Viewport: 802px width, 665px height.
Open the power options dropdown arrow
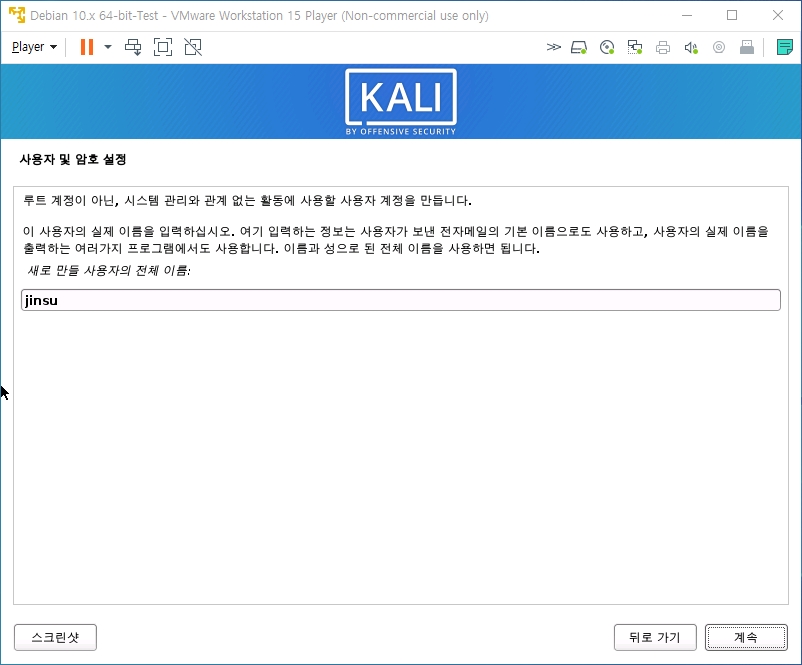(x=108, y=47)
